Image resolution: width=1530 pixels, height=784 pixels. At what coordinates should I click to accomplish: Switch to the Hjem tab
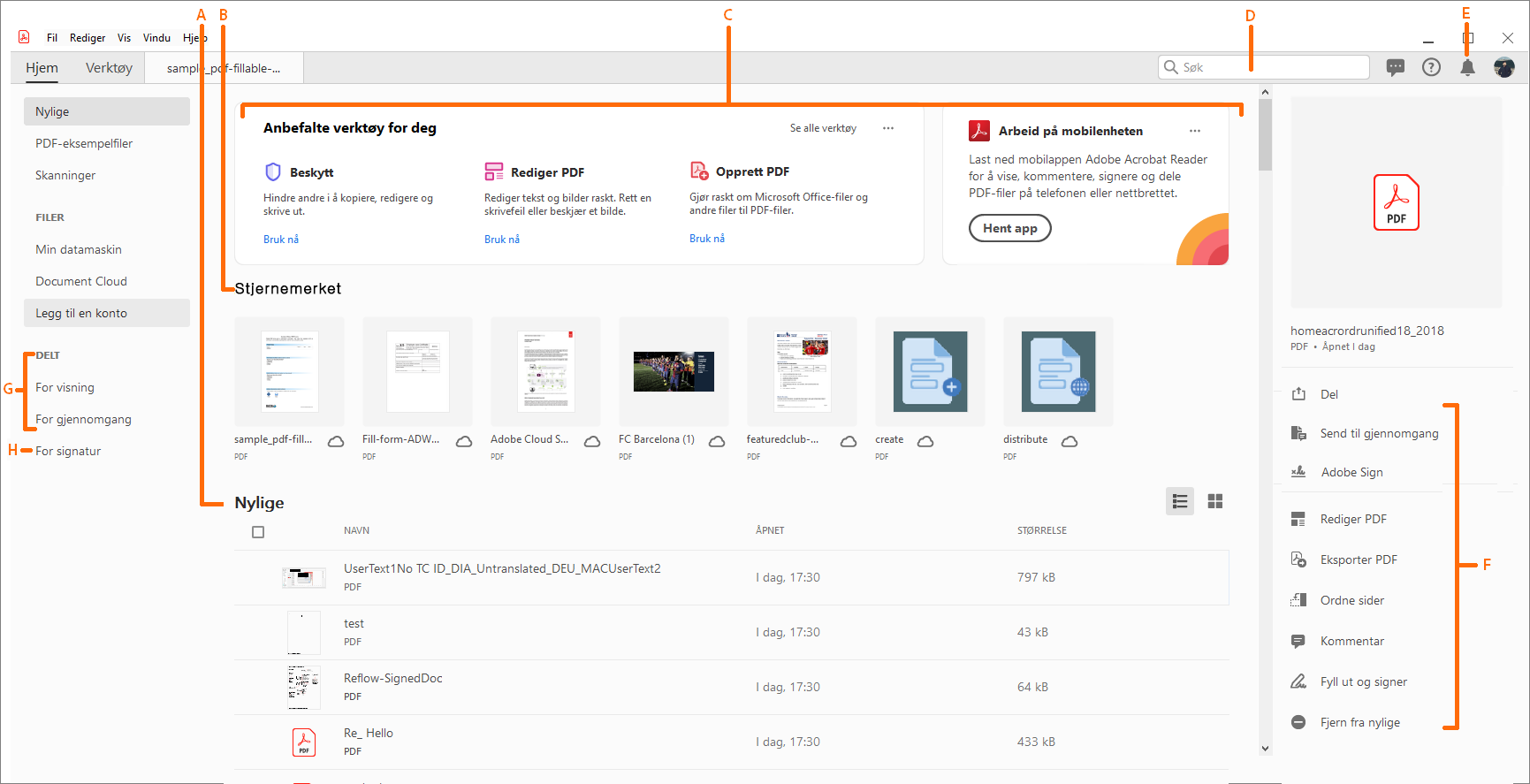[x=42, y=68]
